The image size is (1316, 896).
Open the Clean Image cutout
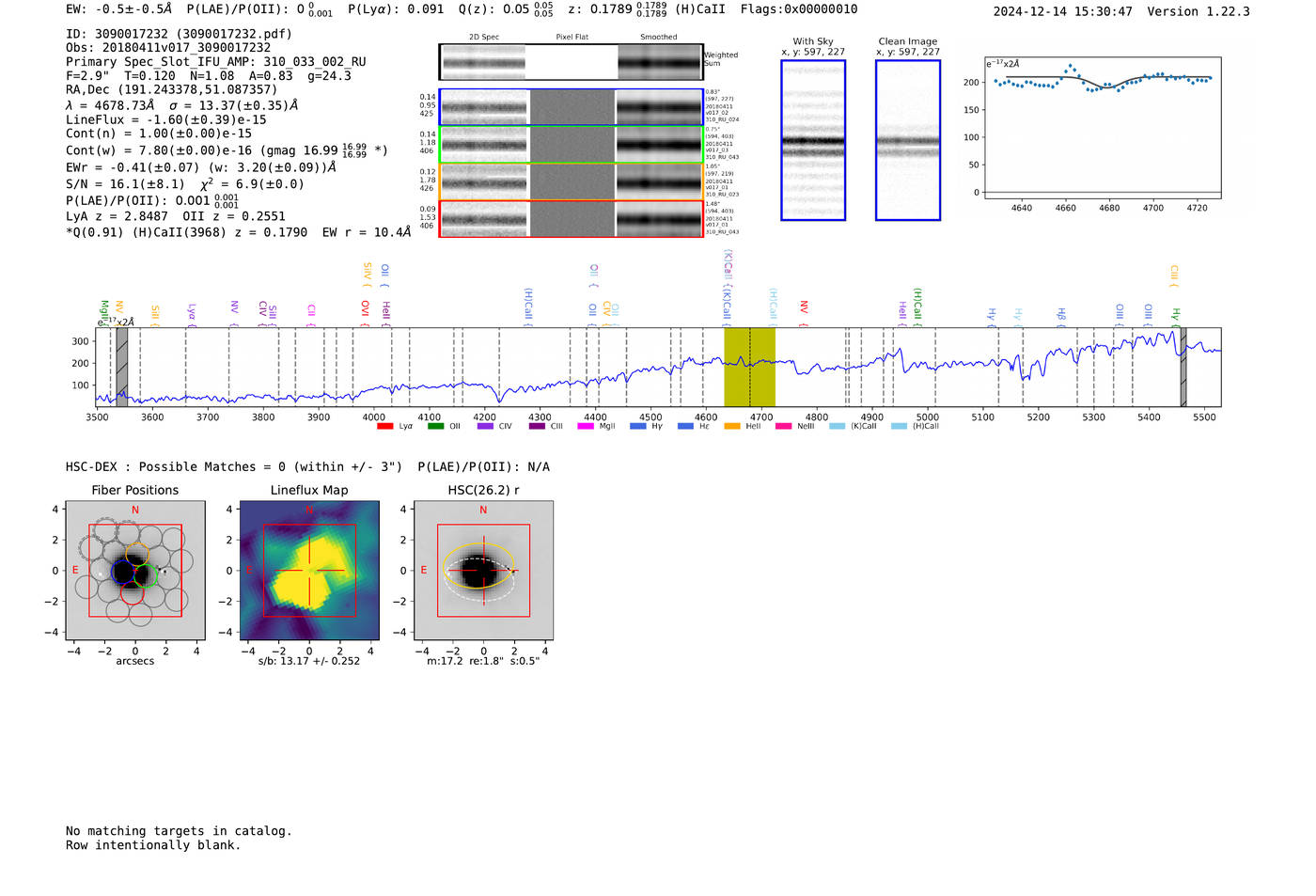coord(908,140)
